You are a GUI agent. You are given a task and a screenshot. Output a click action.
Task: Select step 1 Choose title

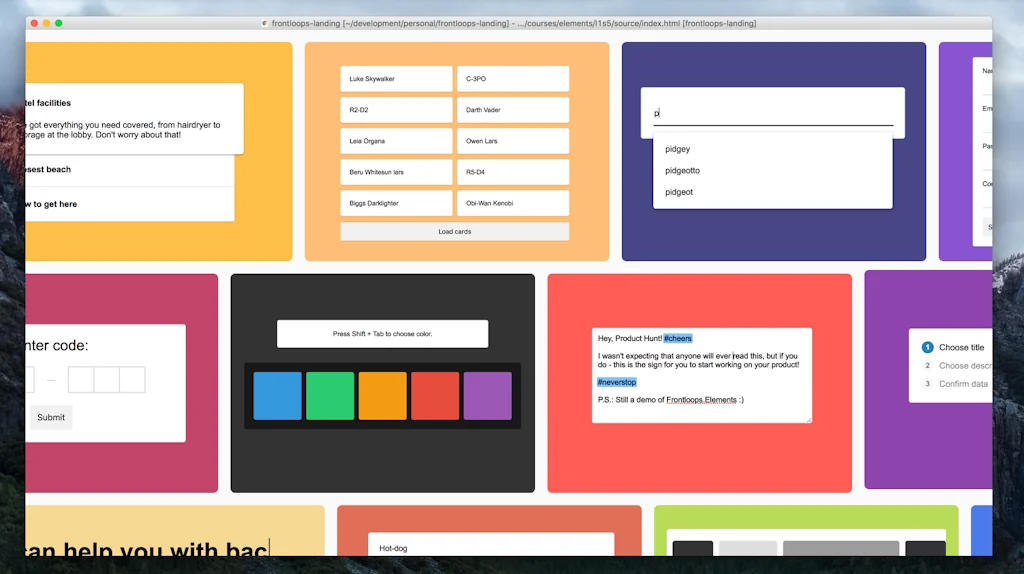coord(955,347)
